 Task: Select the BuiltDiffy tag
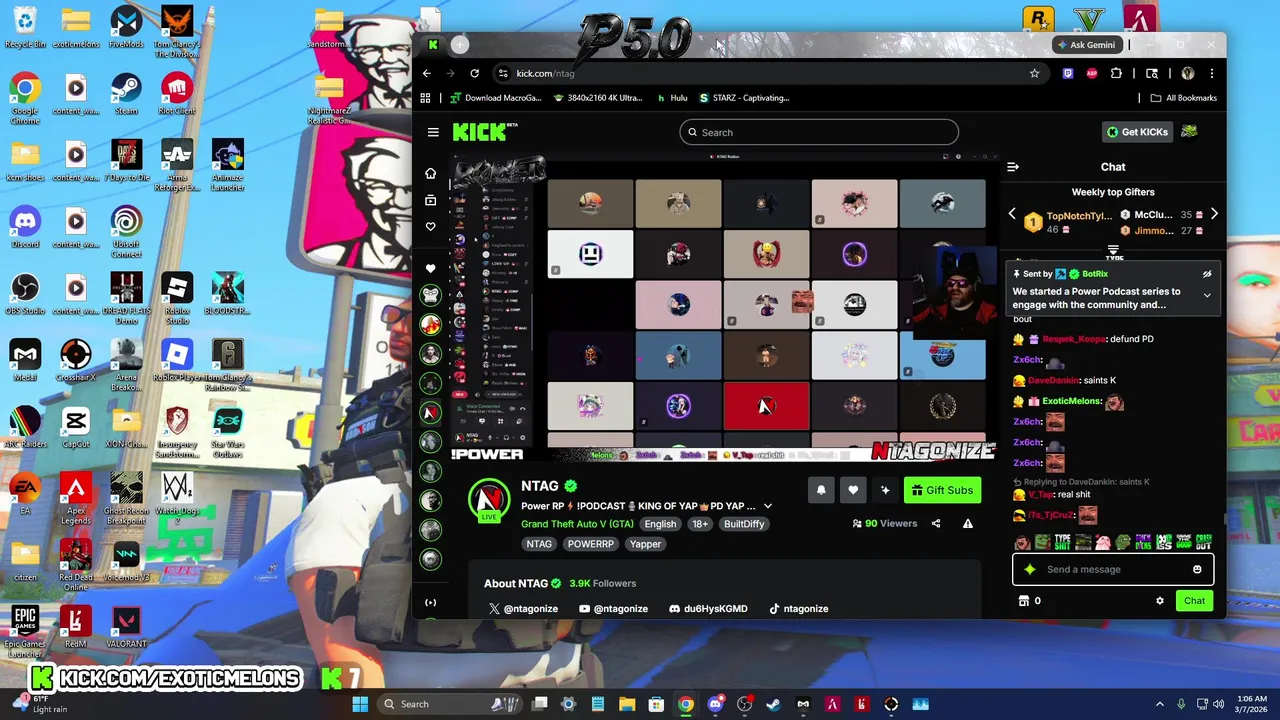pyautogui.click(x=744, y=524)
